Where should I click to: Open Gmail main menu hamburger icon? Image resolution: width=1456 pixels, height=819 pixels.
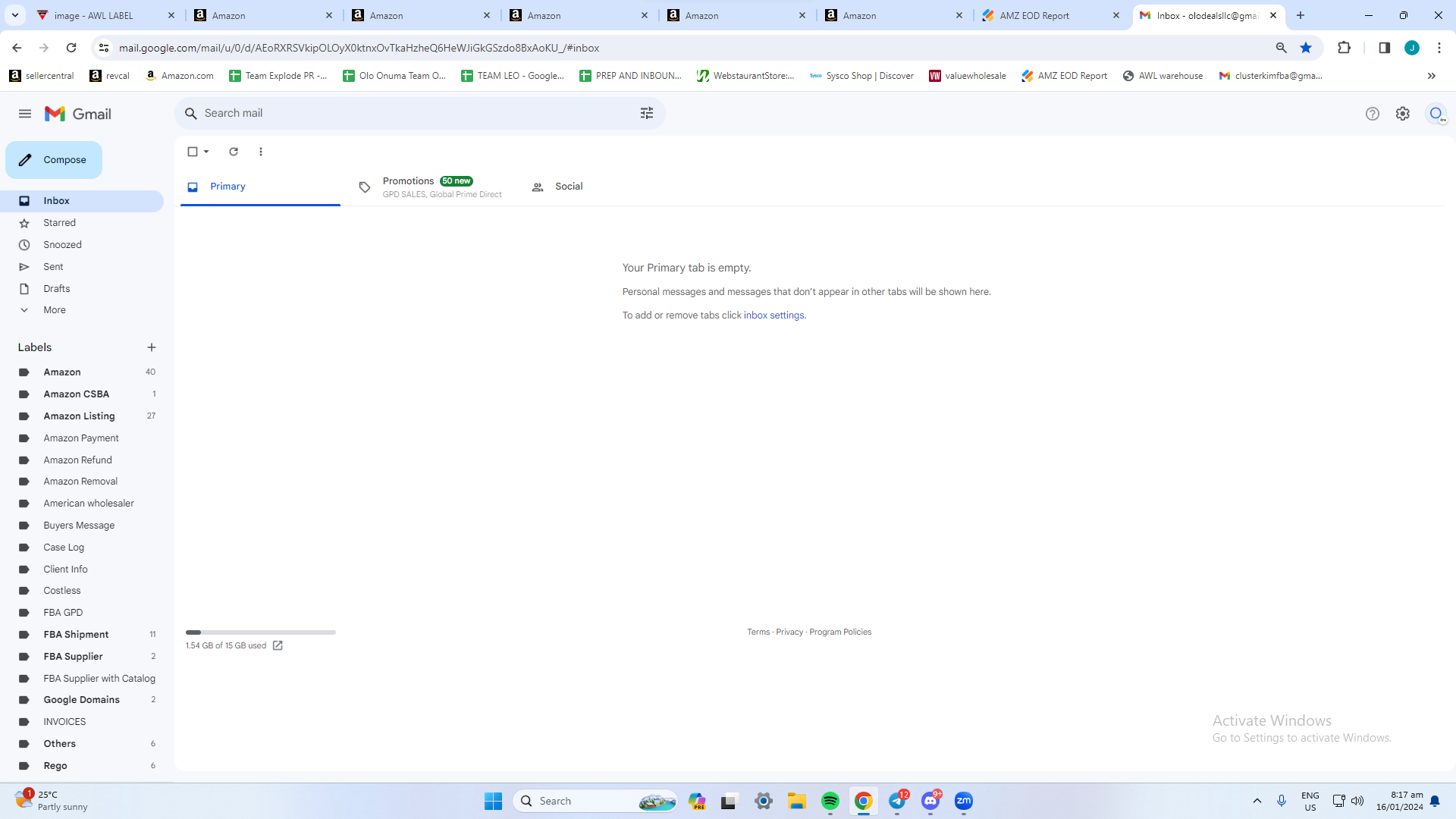tap(25, 114)
